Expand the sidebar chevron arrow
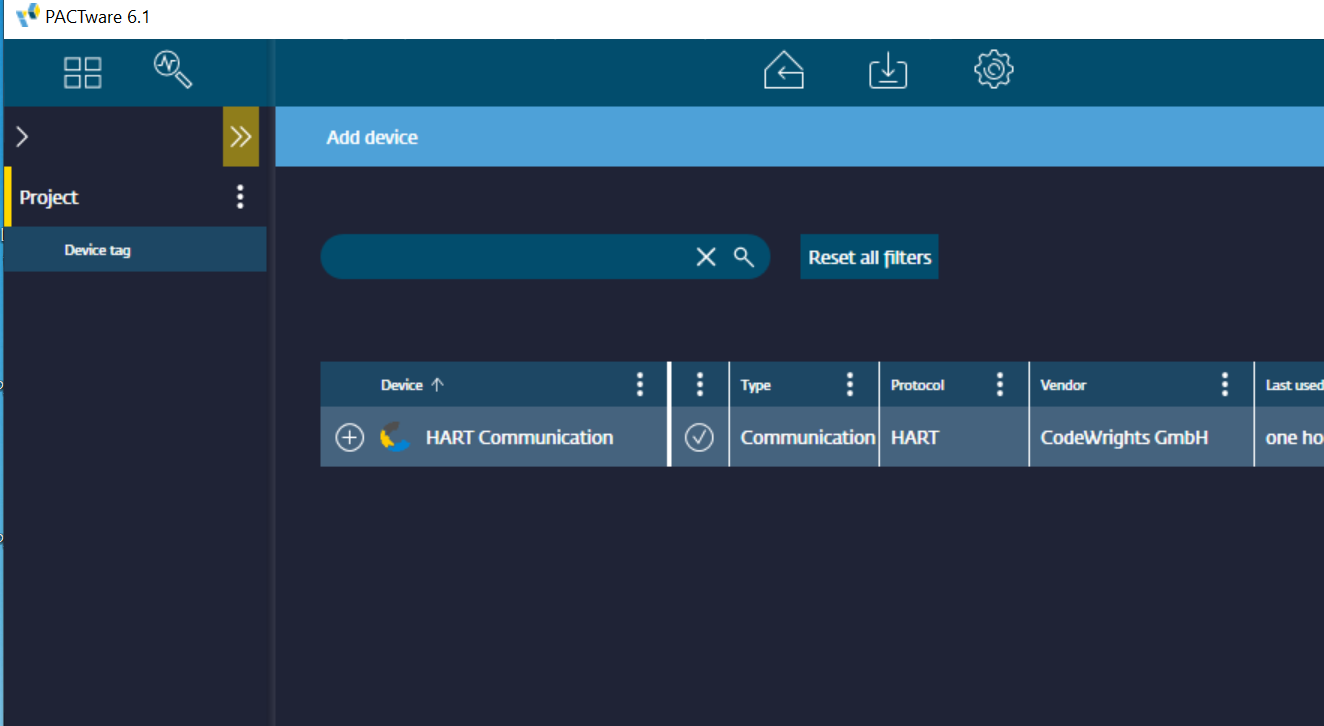The height and width of the screenshot is (726, 1324). click(x=23, y=137)
